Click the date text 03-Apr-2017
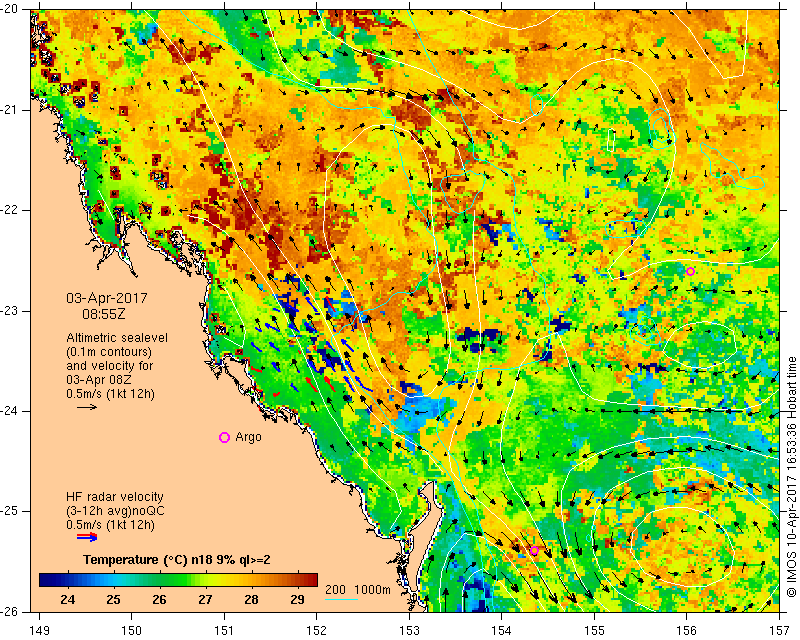Screen dimensions: 800x640 (x=107, y=298)
